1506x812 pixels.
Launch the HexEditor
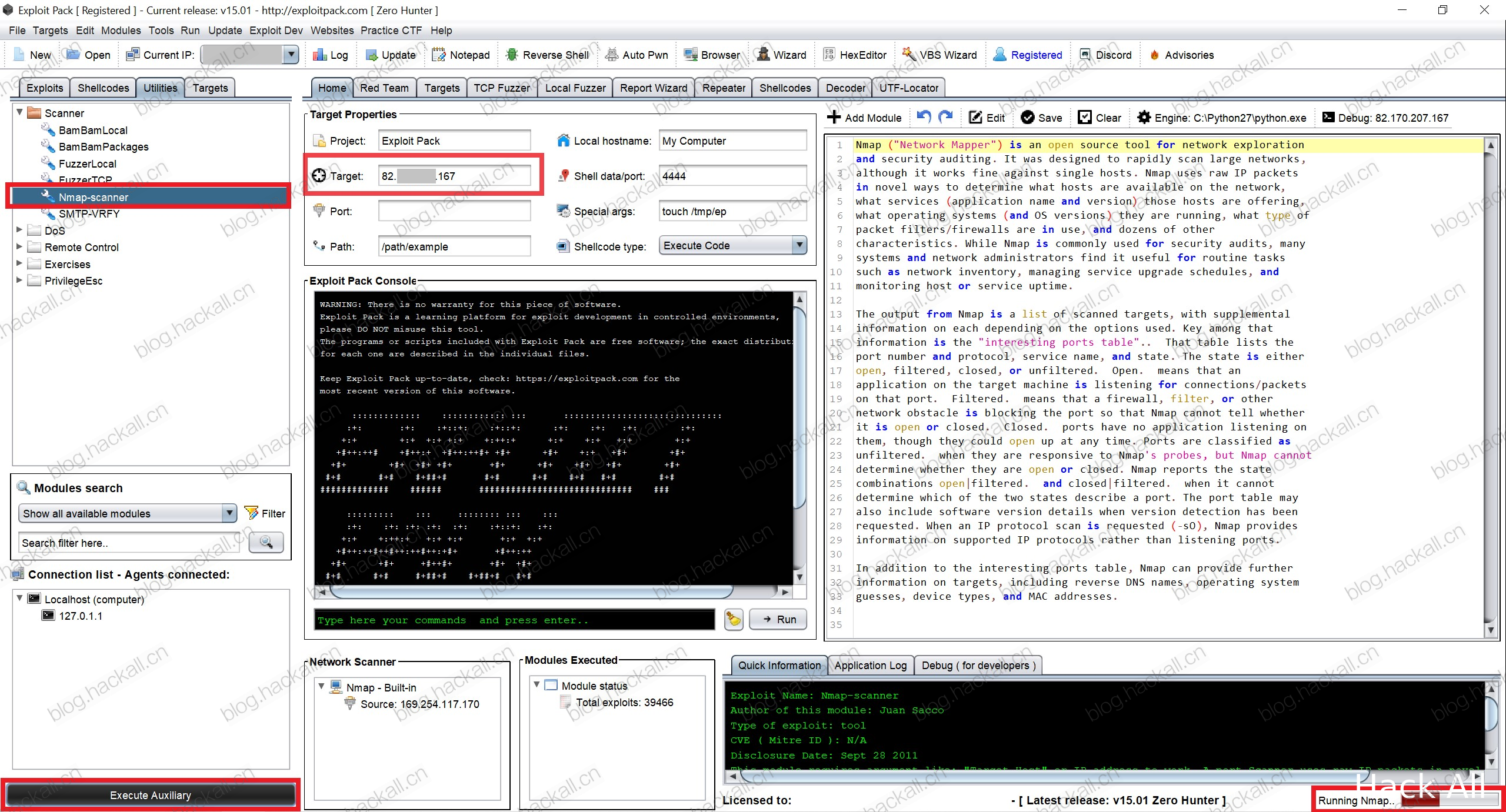[854, 55]
